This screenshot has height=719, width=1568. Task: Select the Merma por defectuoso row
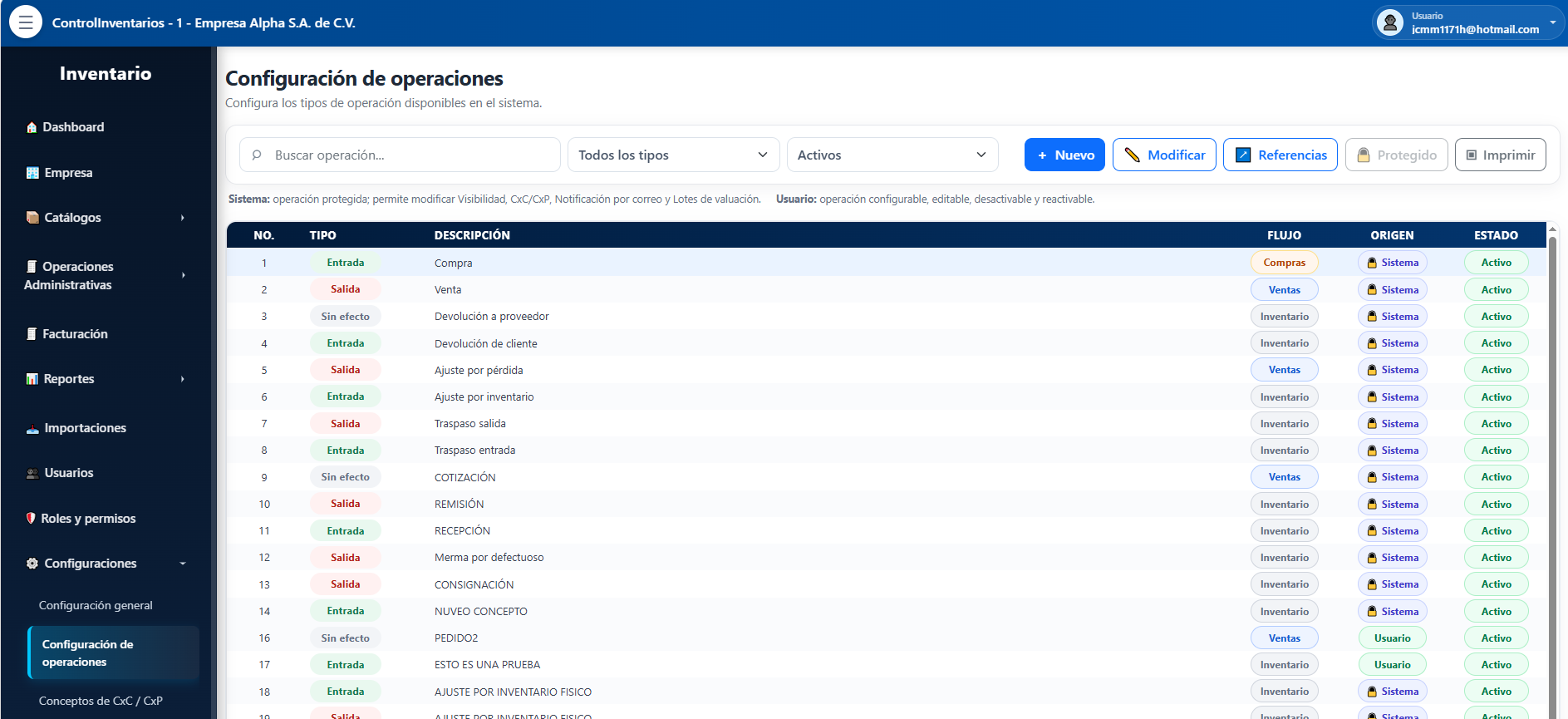click(886, 558)
